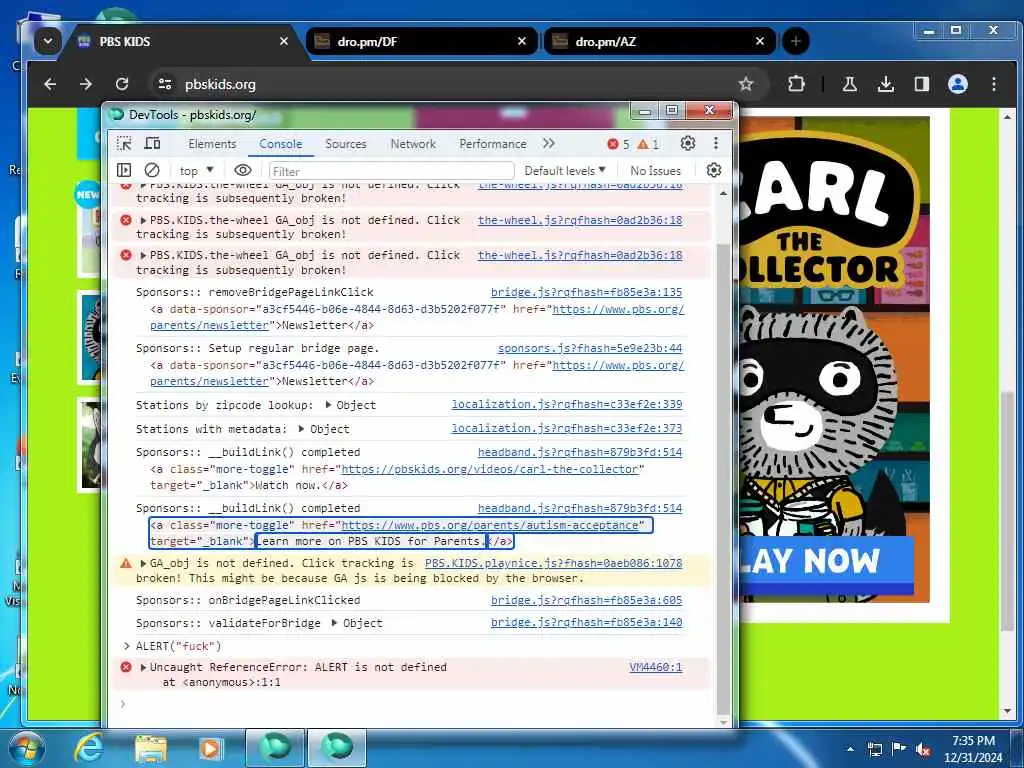Click the console Filter input field
Image resolution: width=1024 pixels, height=768 pixels.
[392, 171]
